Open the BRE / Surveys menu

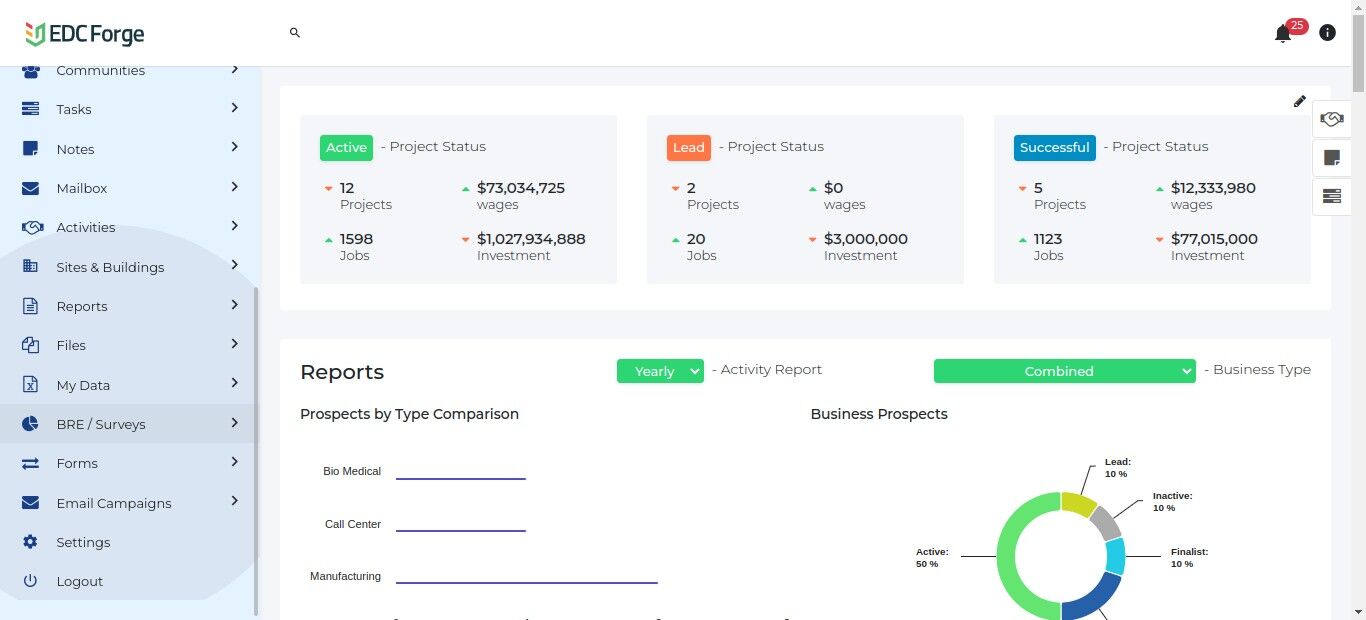coord(101,424)
